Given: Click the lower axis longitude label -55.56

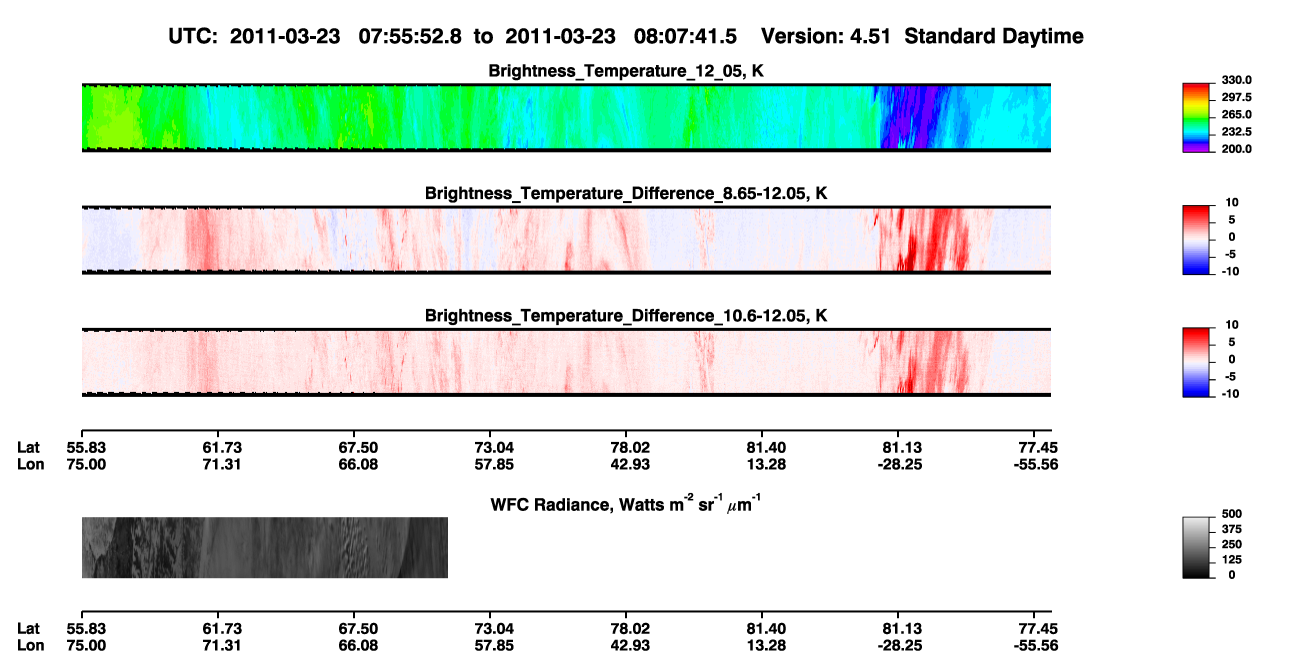Looking at the screenshot, I should coord(1034,646).
